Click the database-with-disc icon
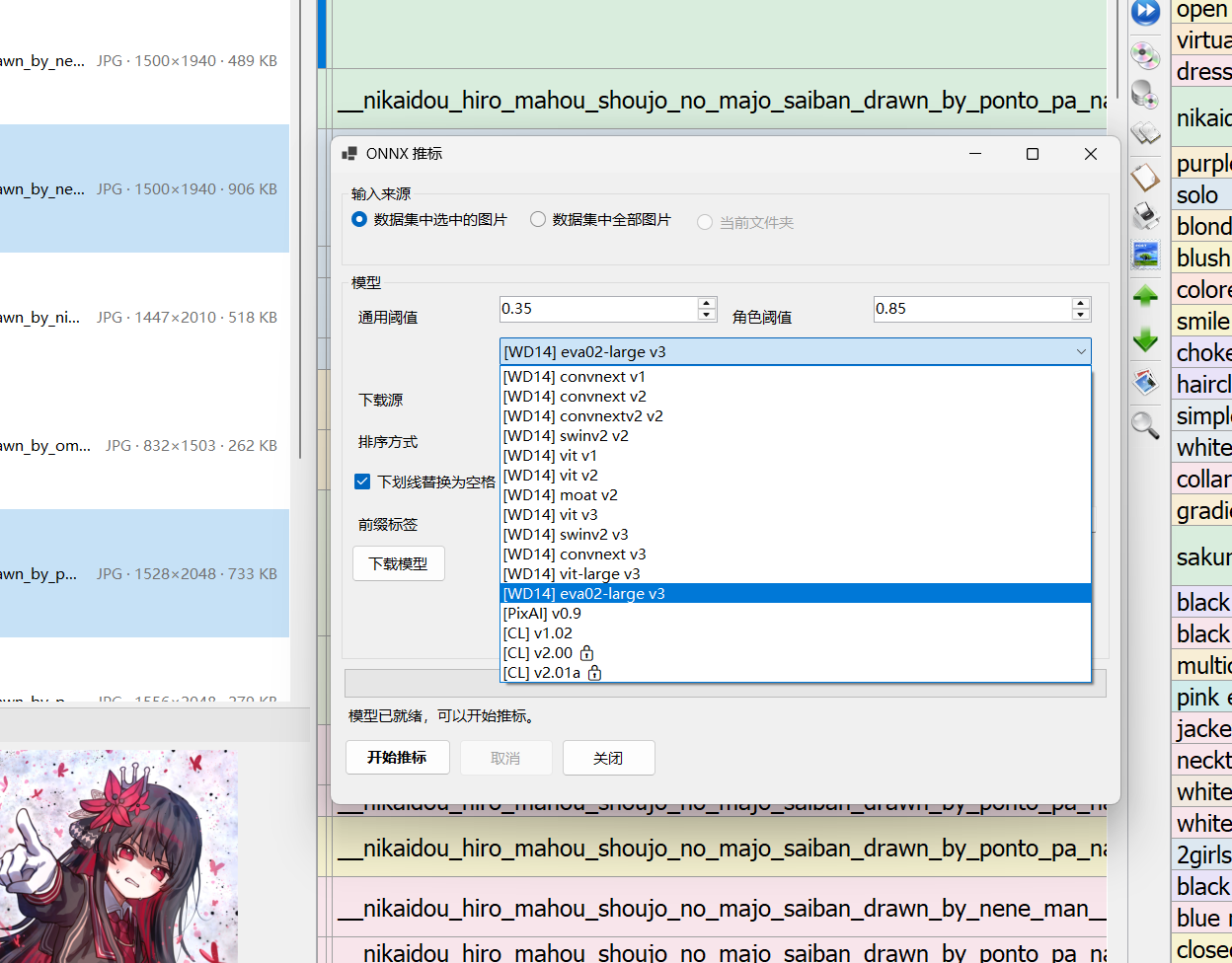Screen dimensions: 1232x963 click(1145, 94)
